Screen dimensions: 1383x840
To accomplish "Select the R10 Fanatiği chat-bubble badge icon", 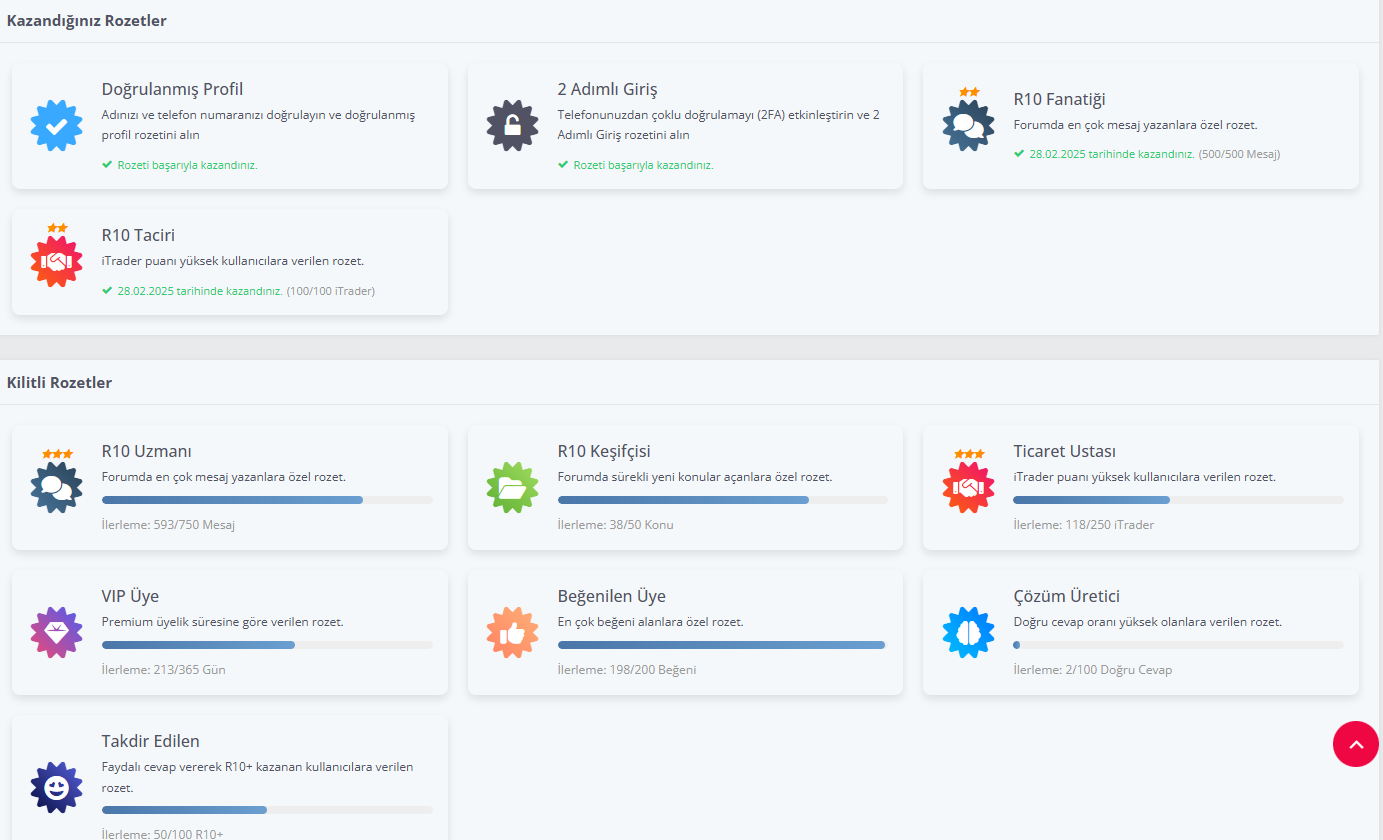I will (x=968, y=122).
